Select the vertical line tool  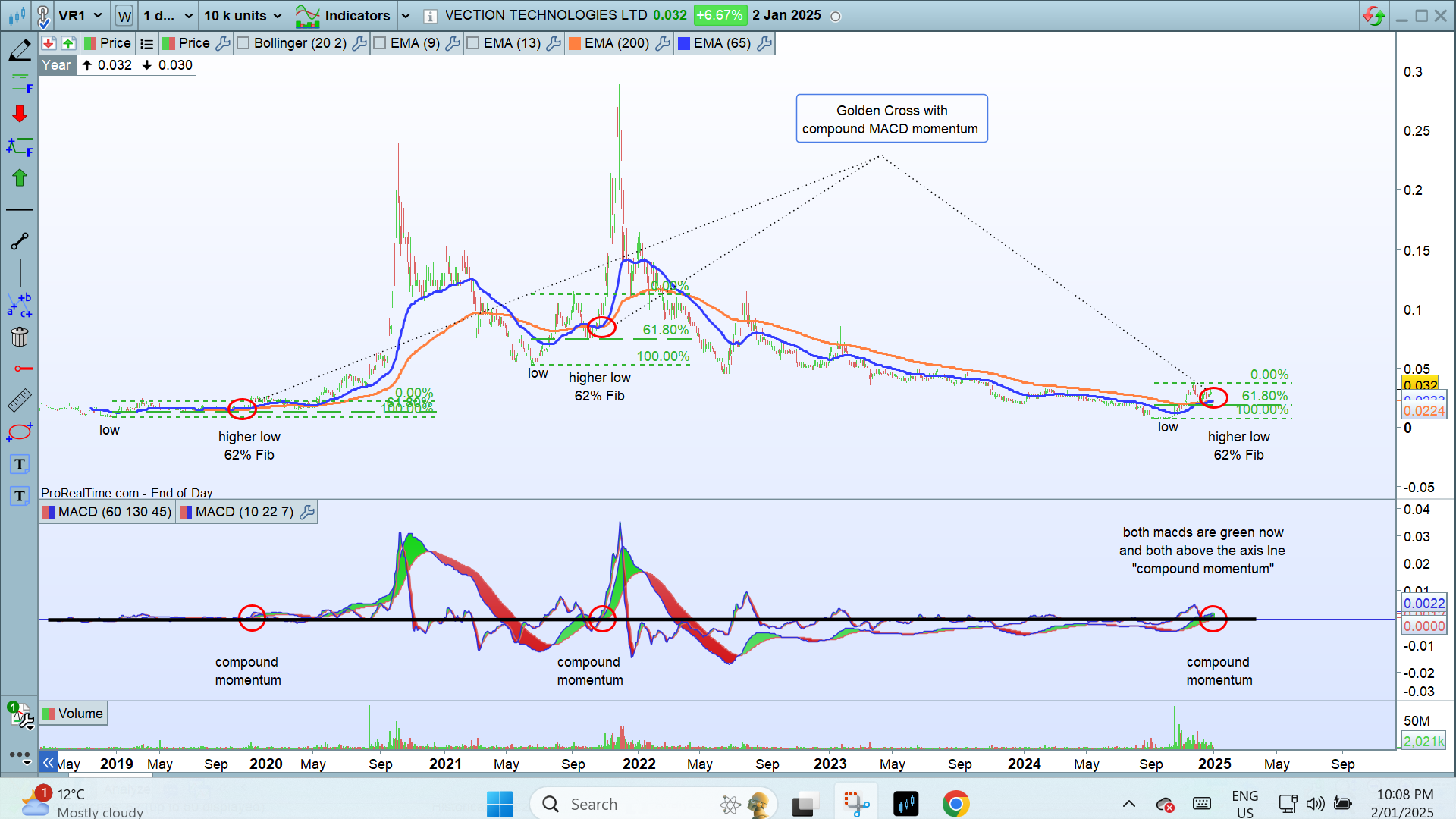pyautogui.click(x=20, y=273)
